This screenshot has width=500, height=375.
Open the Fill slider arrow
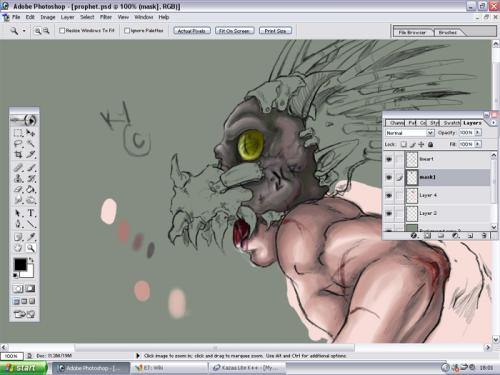click(x=477, y=144)
